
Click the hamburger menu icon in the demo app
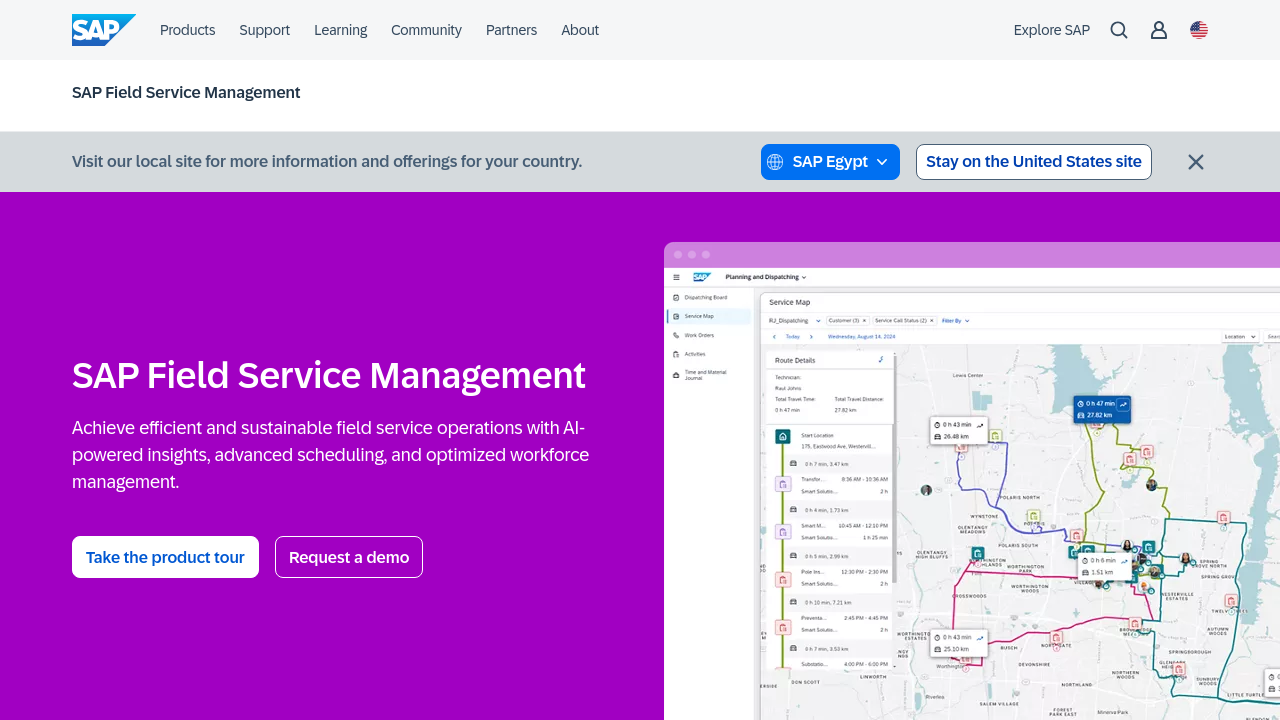(x=677, y=277)
